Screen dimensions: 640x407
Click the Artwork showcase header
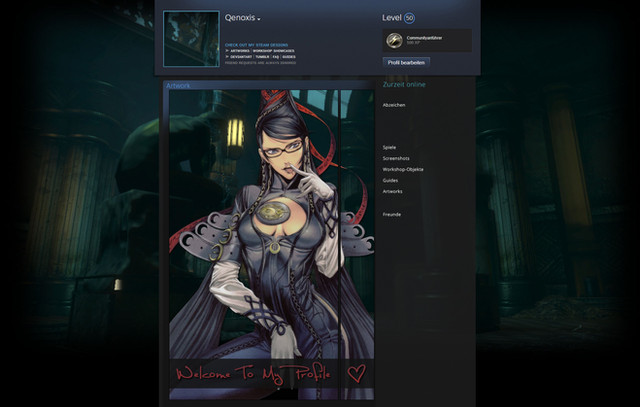click(x=269, y=85)
